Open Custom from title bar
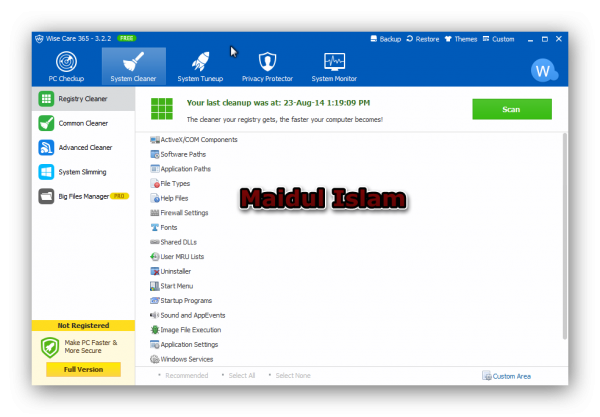Image resolution: width=600 pixels, height=417 pixels. pyautogui.click(x=499, y=39)
